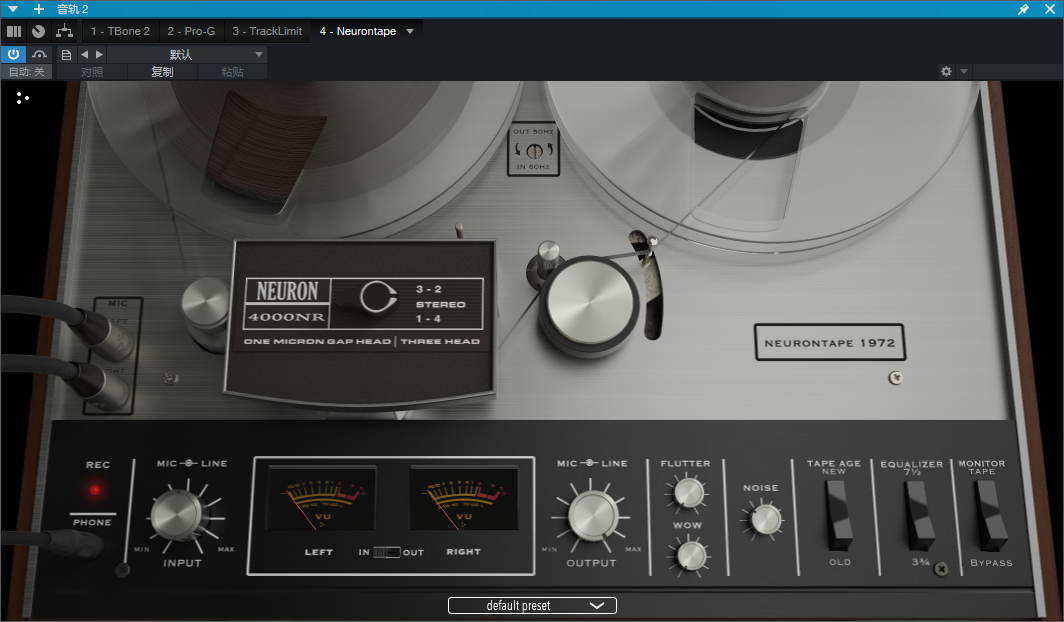
Task: Toggle the plugin power bypass button
Action: tap(13, 54)
